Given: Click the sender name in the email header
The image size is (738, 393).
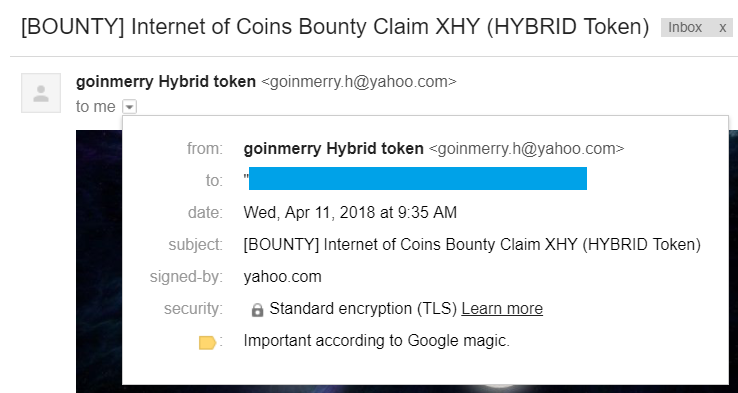Looking at the screenshot, I should click(166, 82).
